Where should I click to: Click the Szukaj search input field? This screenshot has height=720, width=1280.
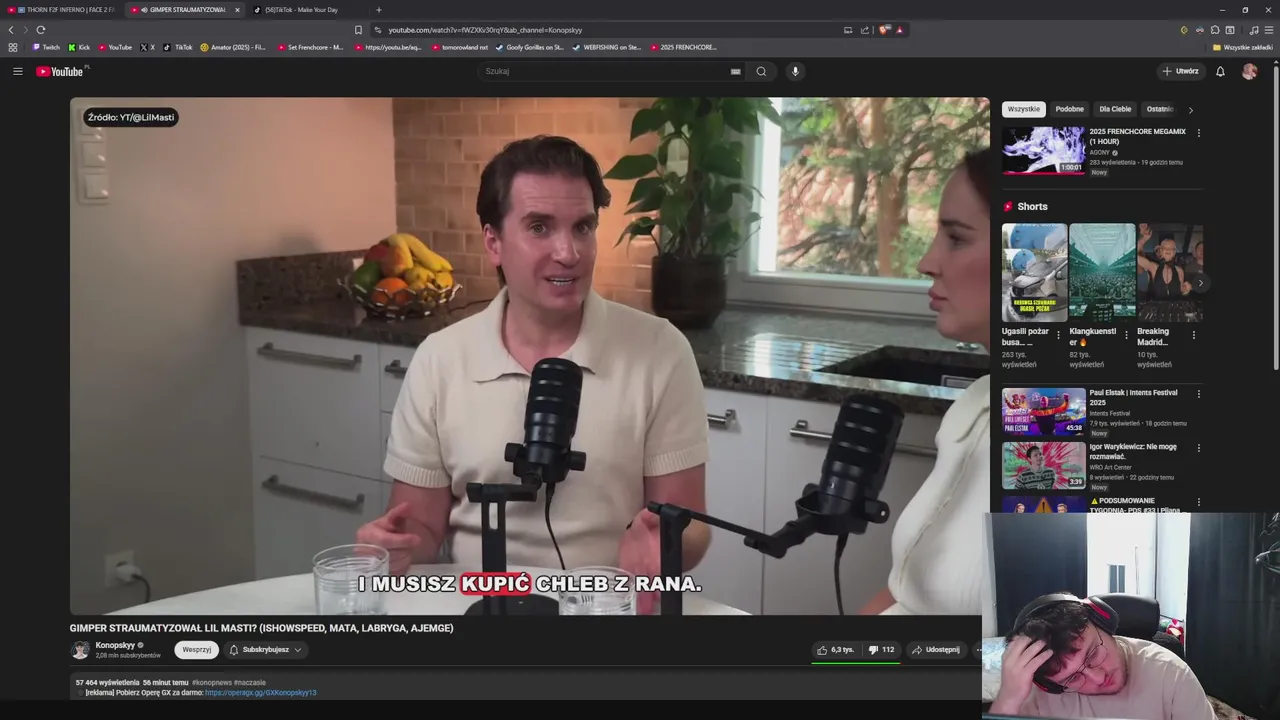[605, 71]
